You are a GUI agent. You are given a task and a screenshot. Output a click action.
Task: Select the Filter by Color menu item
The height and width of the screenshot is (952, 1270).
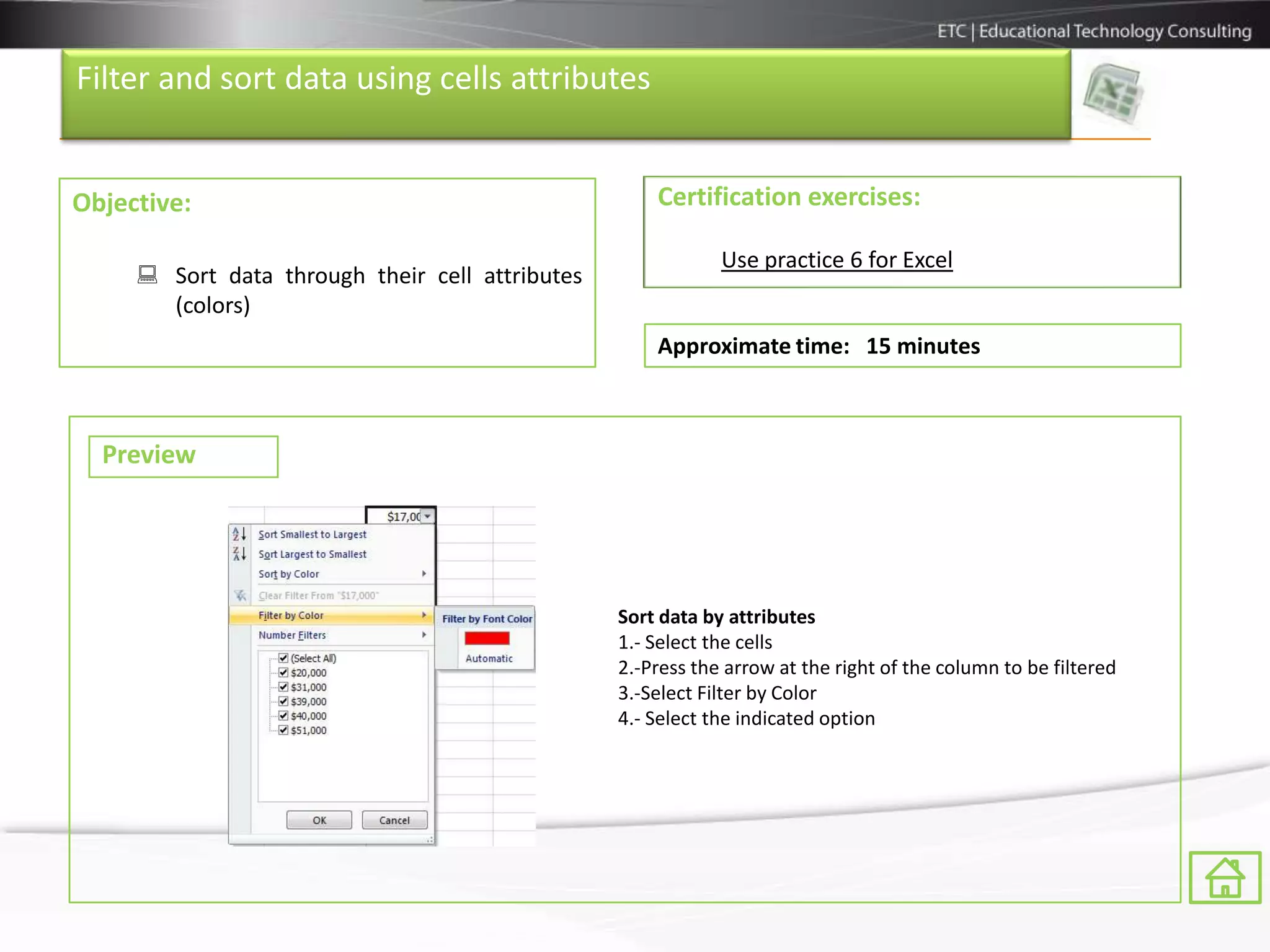click(x=331, y=615)
